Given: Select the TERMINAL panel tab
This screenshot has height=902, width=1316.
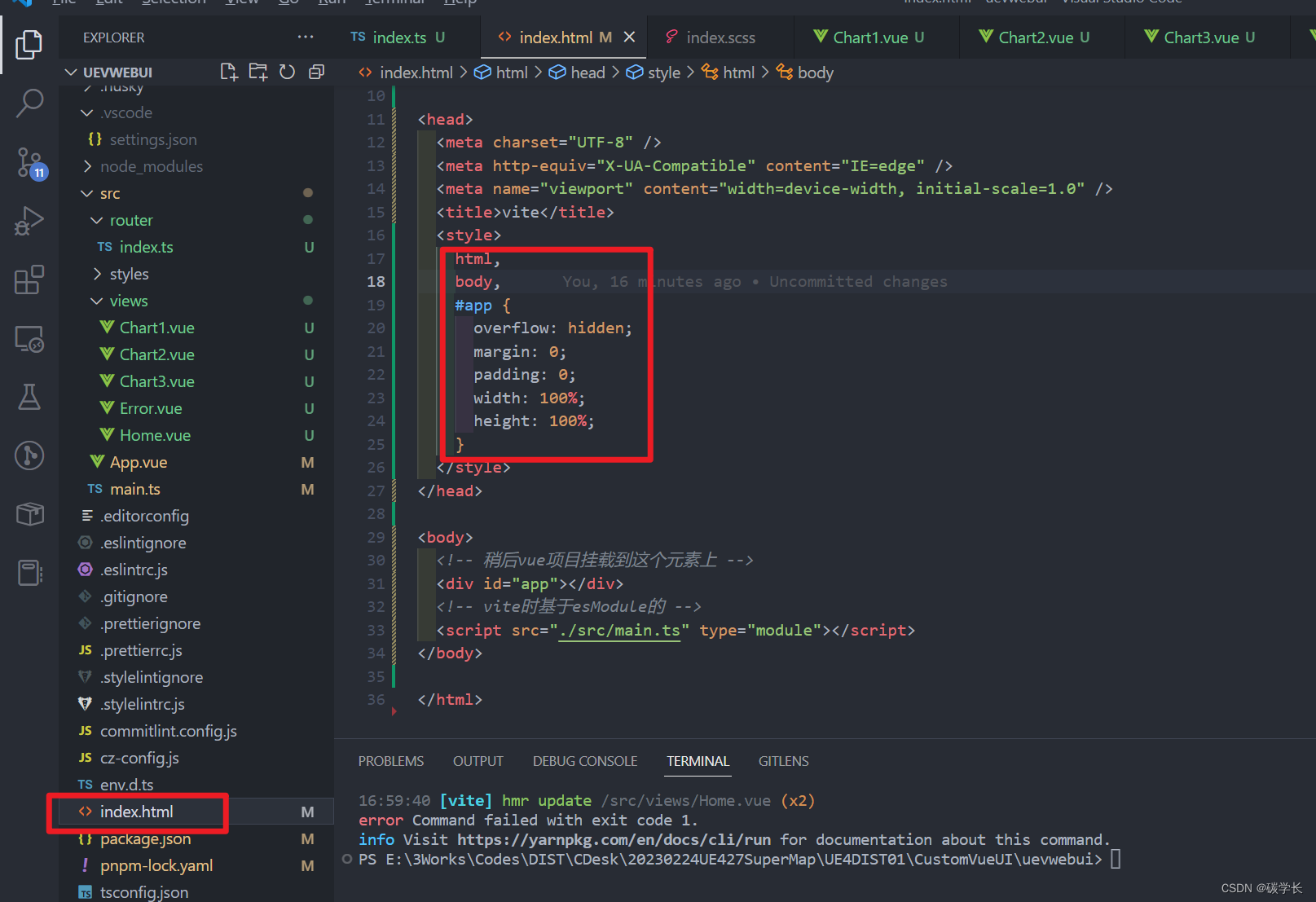Looking at the screenshot, I should pos(698,761).
